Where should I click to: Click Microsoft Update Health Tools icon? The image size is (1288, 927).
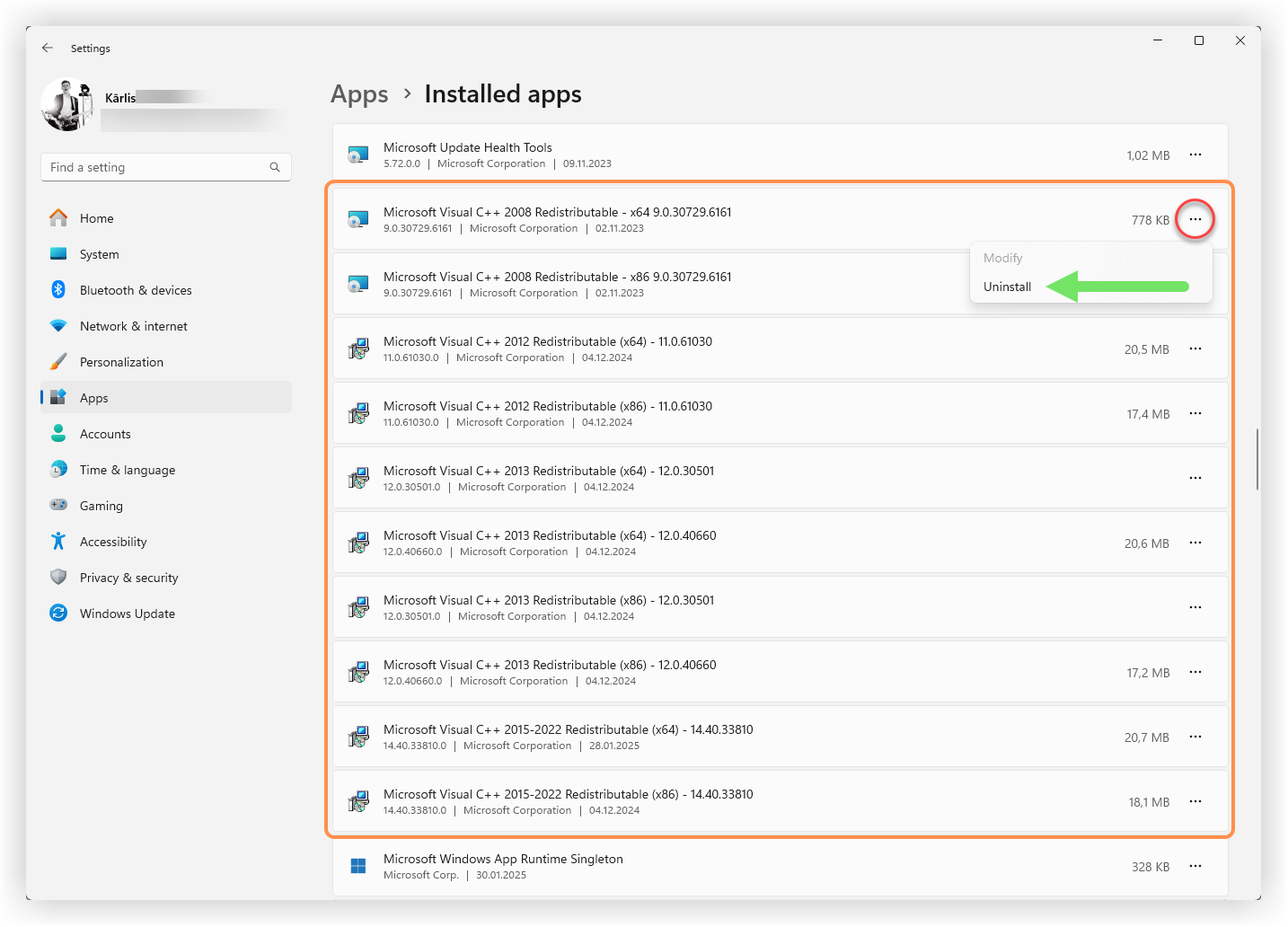click(x=358, y=154)
